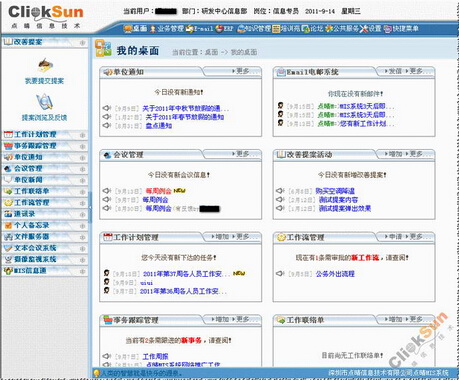Screen dimensions: 459x380
Task: Click 增加 in the 事务跟踪管理 panel
Action: click(220, 319)
